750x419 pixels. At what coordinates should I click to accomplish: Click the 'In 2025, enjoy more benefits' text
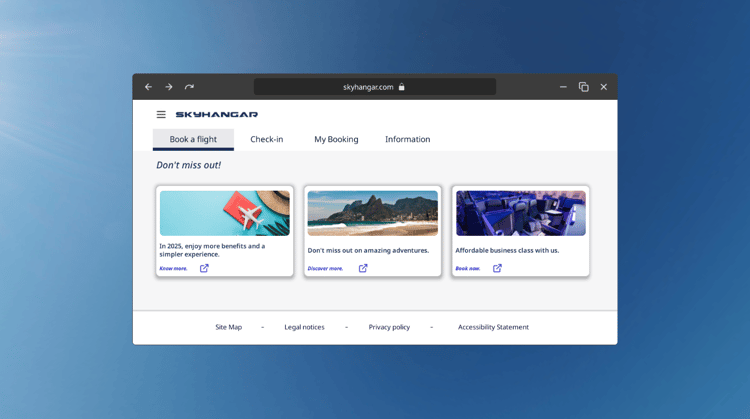pos(212,250)
